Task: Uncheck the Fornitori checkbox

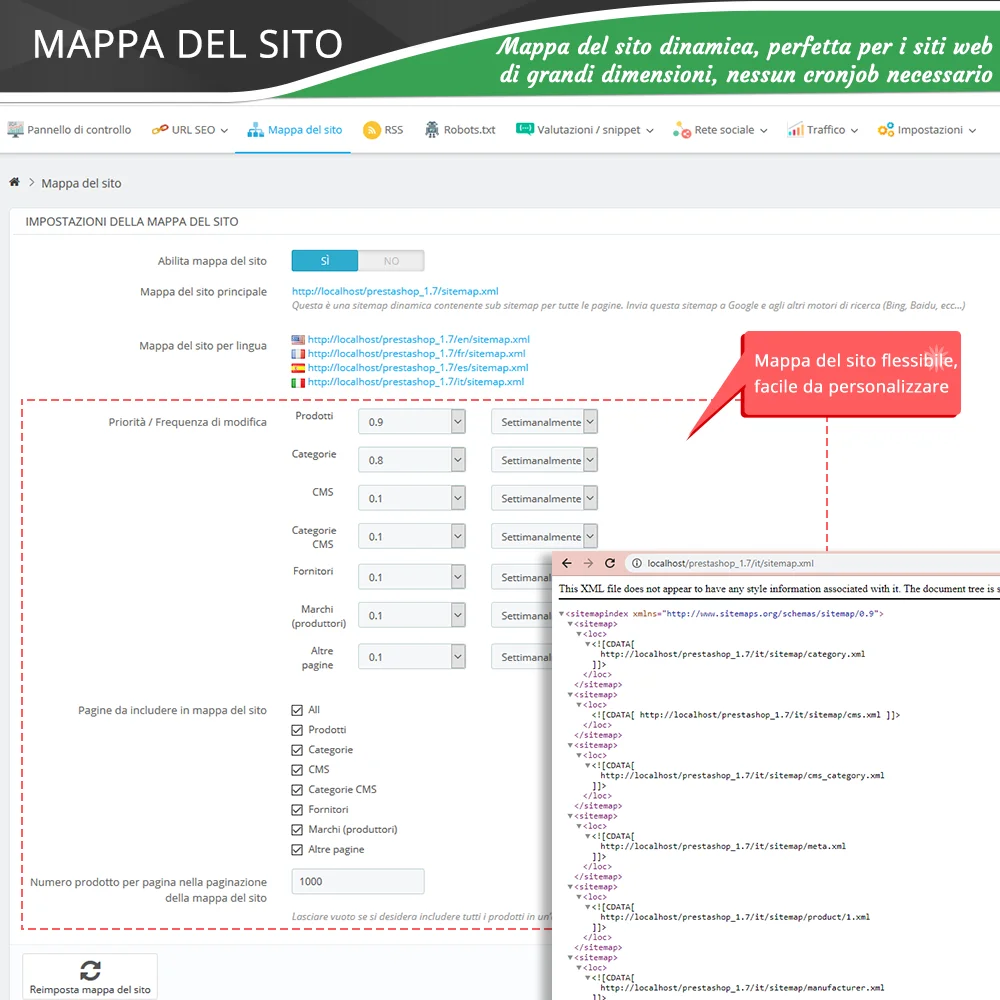Action: 296,809
